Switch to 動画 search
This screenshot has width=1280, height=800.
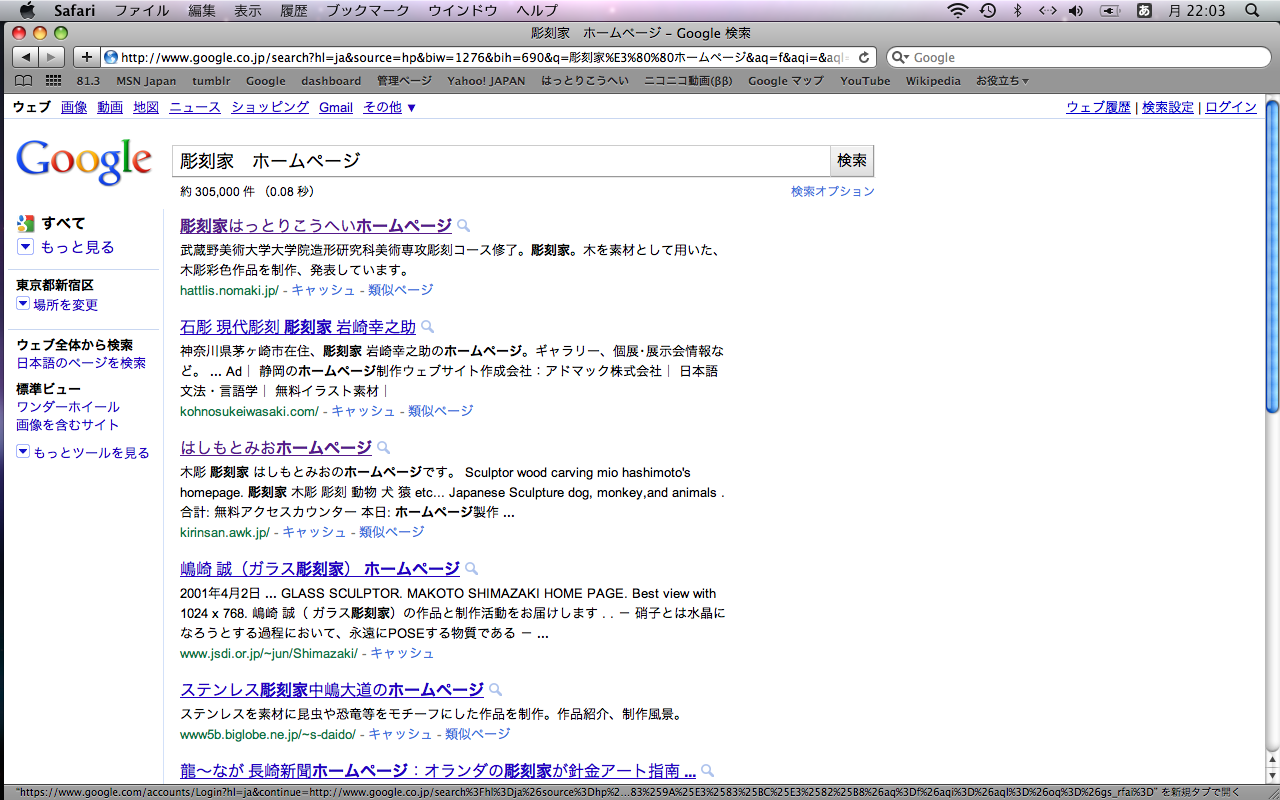click(110, 107)
